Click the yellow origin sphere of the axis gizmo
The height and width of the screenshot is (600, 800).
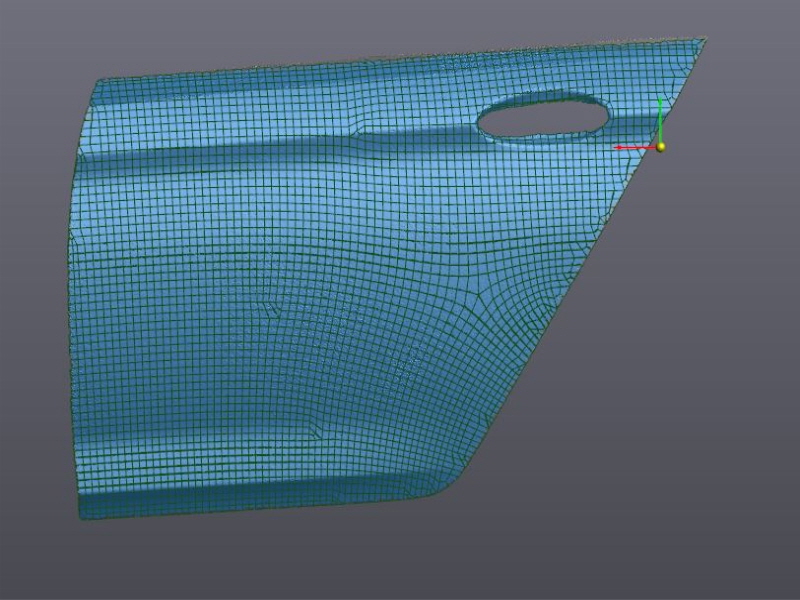pyautogui.click(x=661, y=147)
